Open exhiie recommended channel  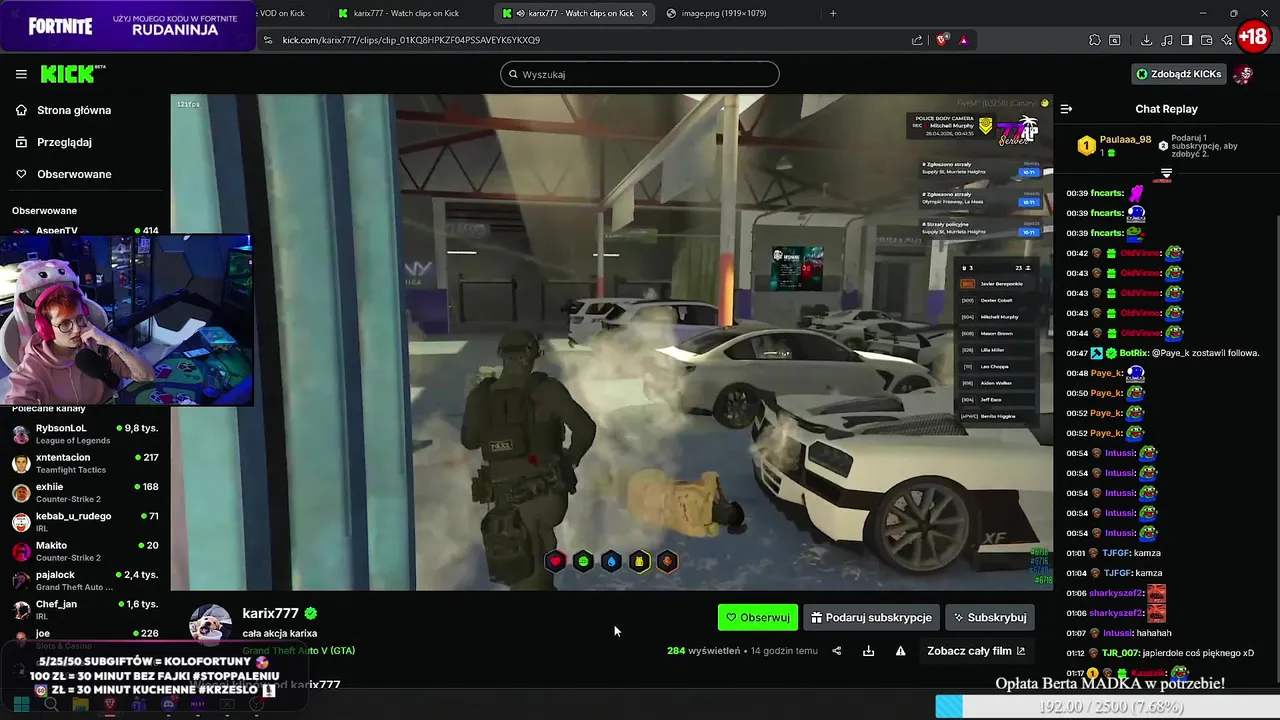point(85,492)
